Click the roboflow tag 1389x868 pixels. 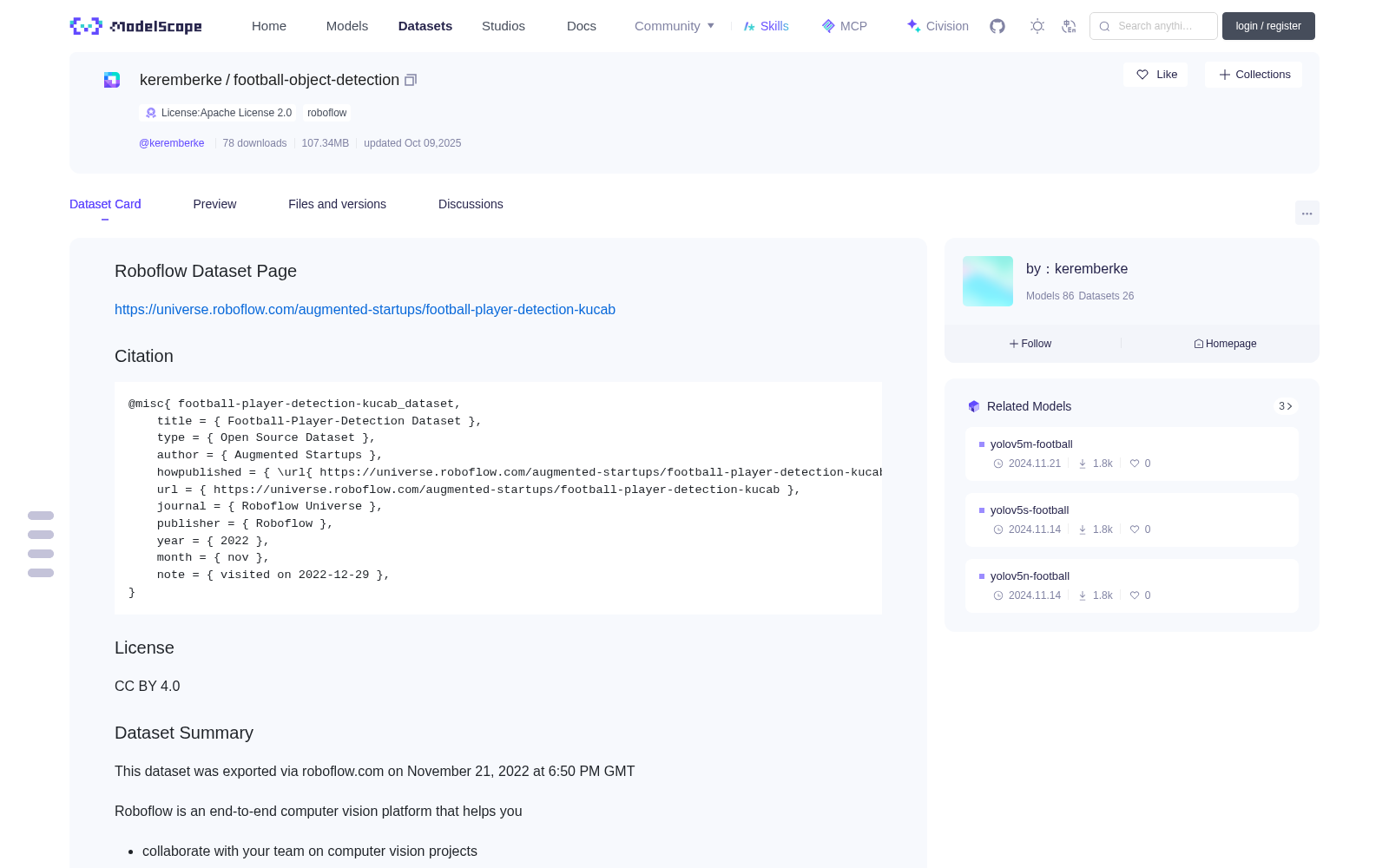tap(326, 113)
